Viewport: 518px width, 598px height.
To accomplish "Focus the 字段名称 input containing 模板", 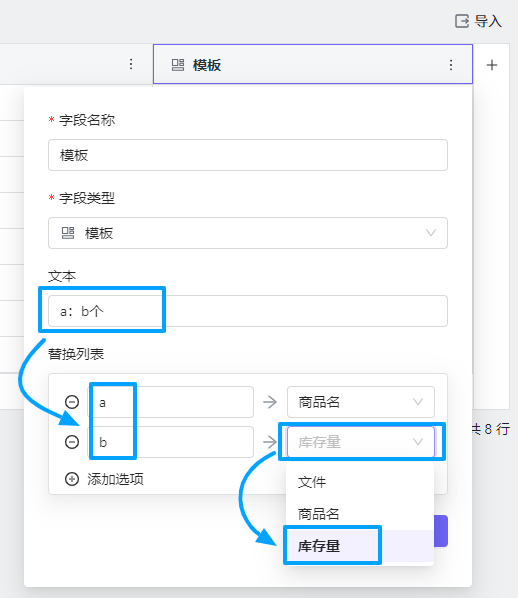I will (248, 155).
